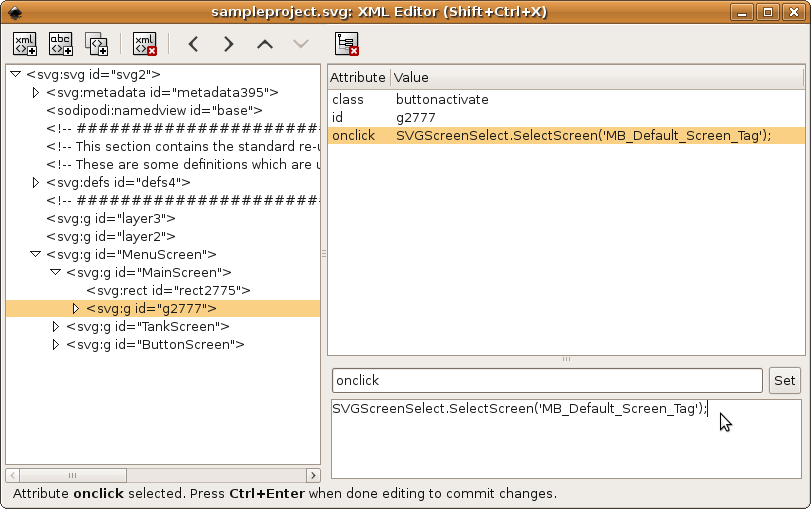Unindent node with left arrow icon

click(193, 44)
